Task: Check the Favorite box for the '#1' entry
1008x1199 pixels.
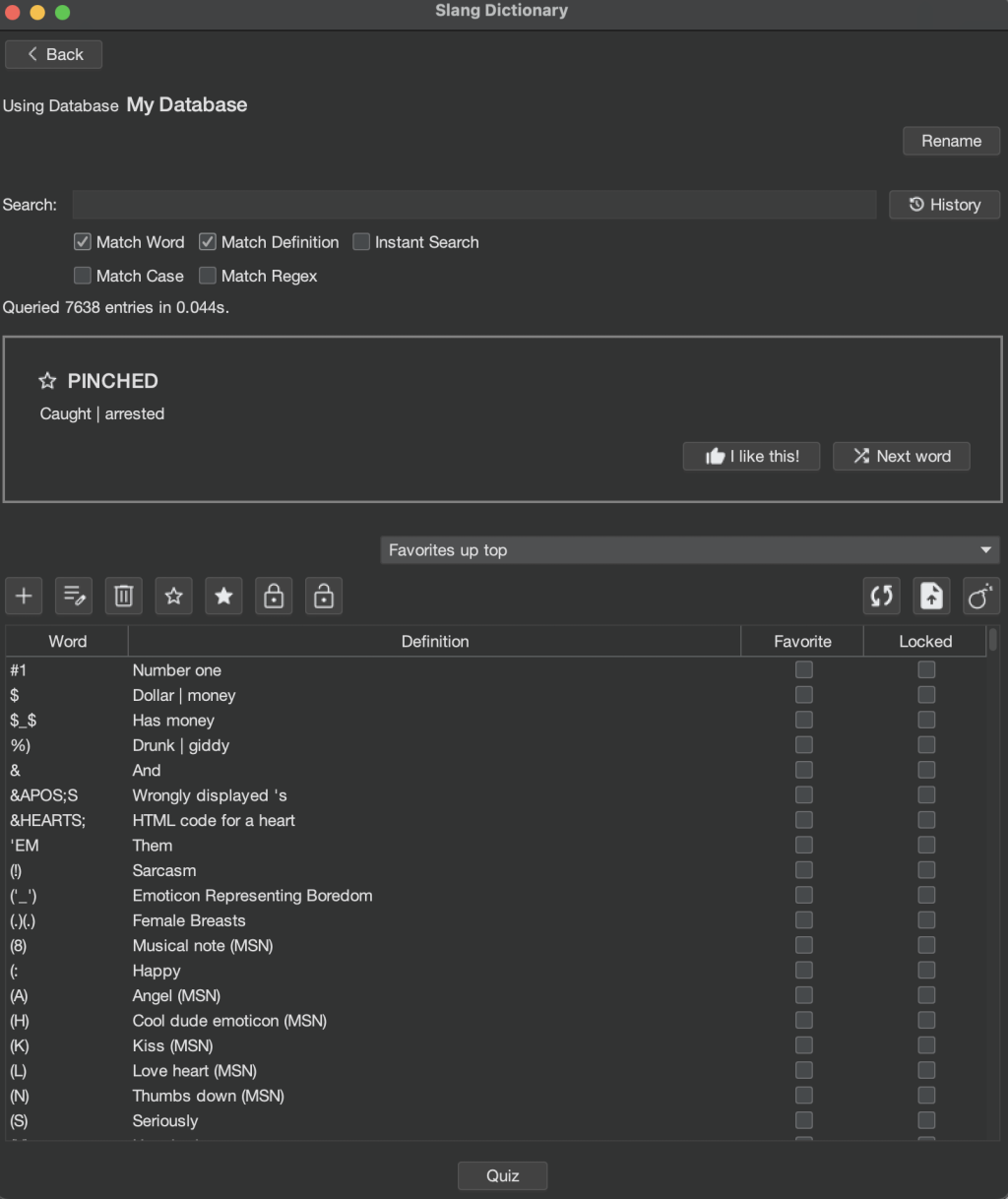Action: (803, 669)
